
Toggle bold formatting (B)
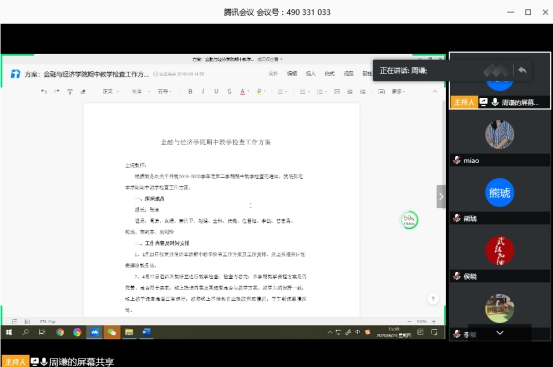[x=190, y=92]
